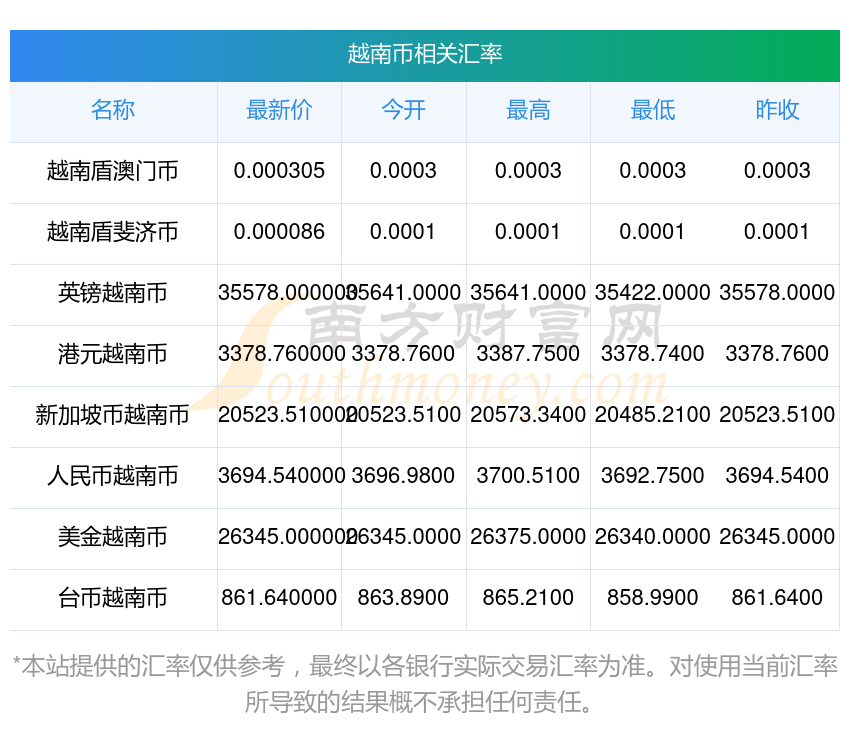850x733 pixels.
Task: Click the 越南盾斐济币 row name
Action: 113,232
